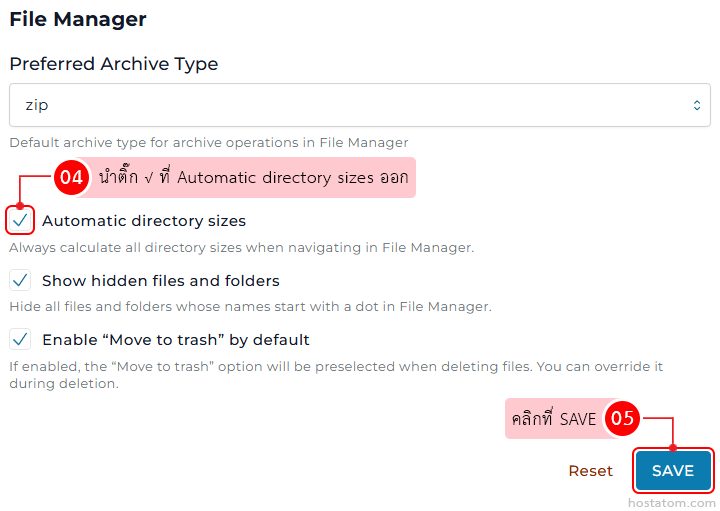Click the File Manager heading
Viewport: 720px width, 511px height.
(x=78, y=19)
